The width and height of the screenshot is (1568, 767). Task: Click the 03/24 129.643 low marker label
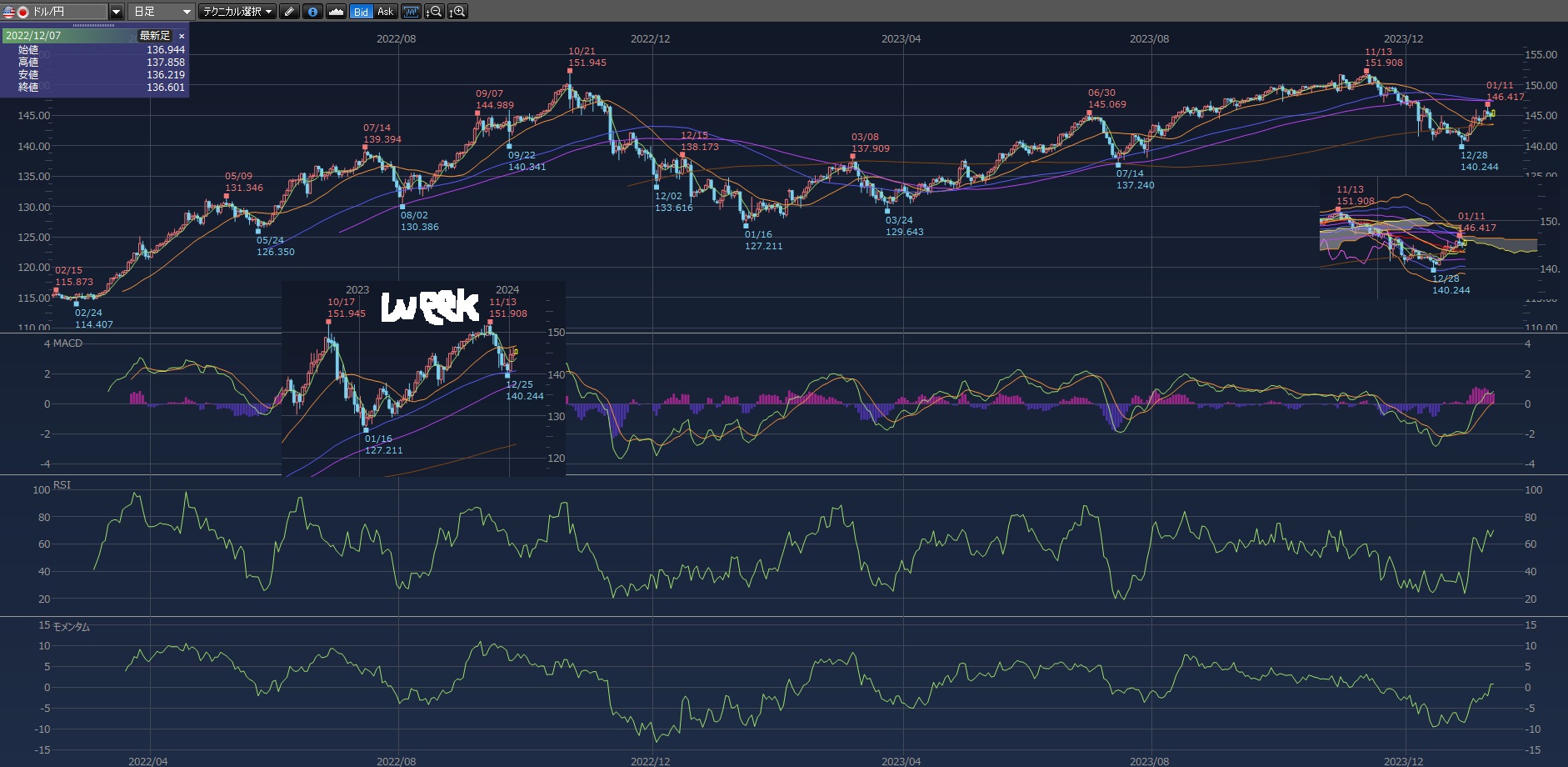tap(905, 226)
